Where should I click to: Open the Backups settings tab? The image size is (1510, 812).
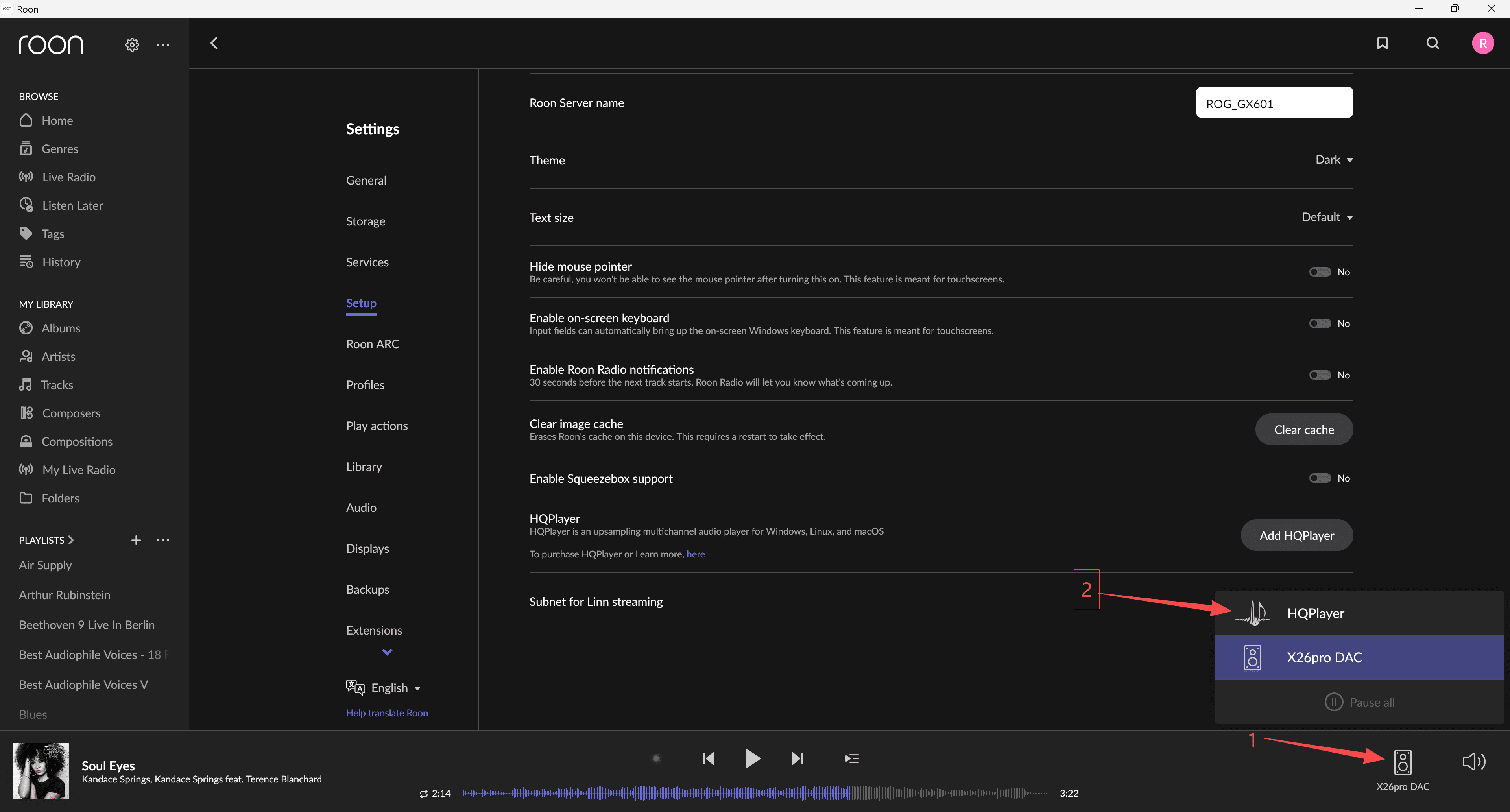(367, 589)
